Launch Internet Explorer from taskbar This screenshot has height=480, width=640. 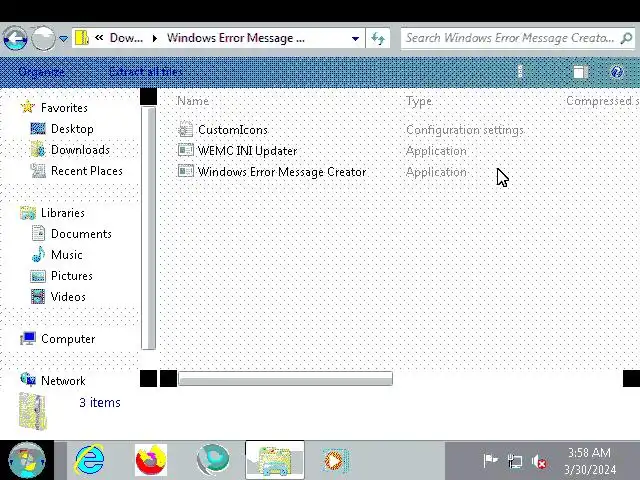(x=90, y=460)
